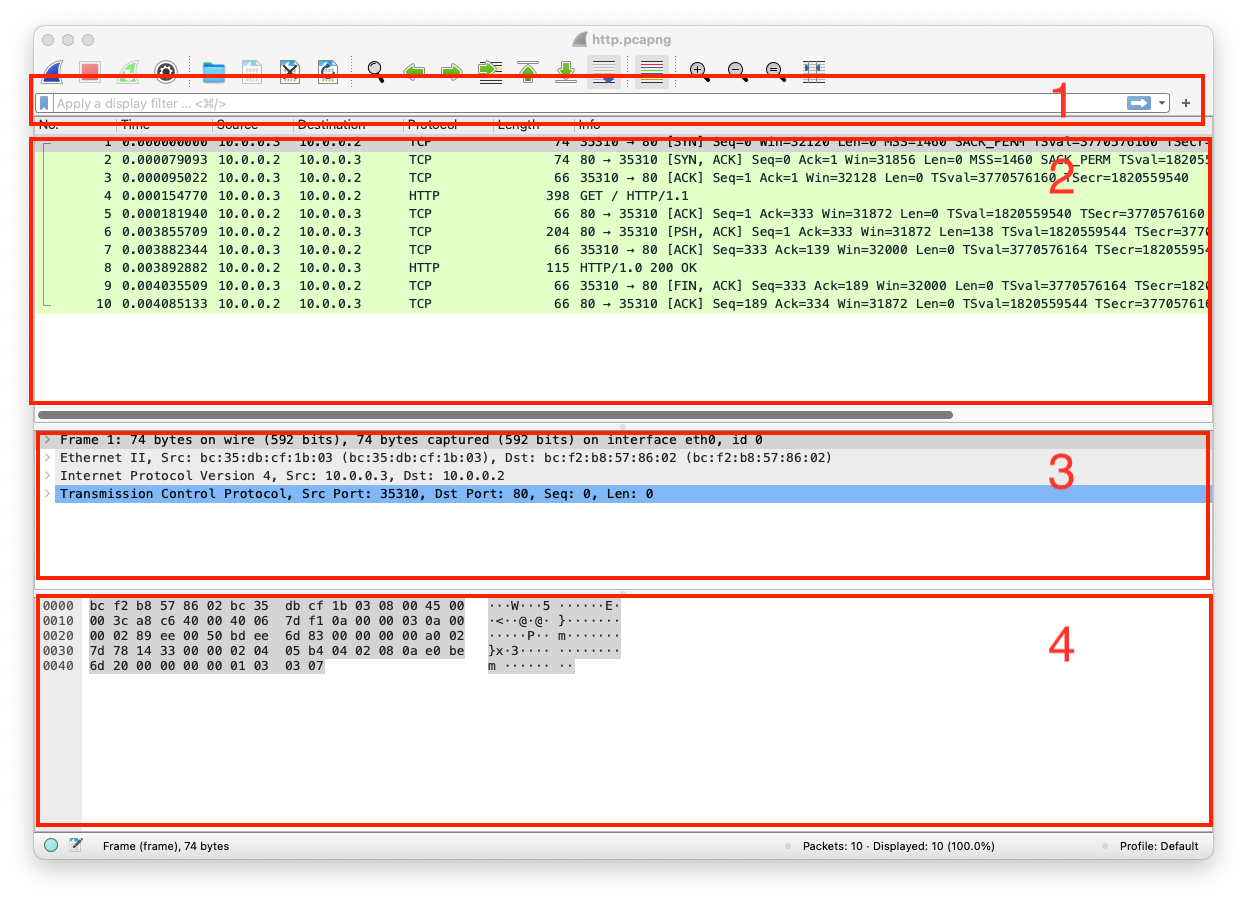This screenshot has width=1247, height=901.
Task: Open a capture file via folder icon
Action: (x=213, y=72)
